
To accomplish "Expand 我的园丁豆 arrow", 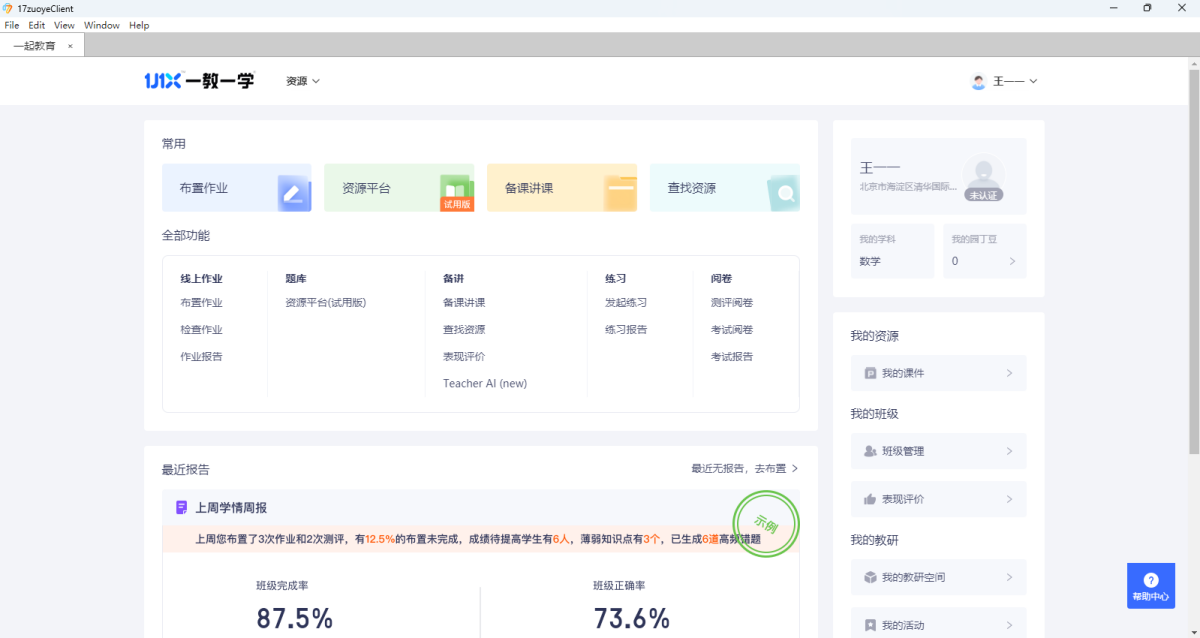I will click(1012, 261).
